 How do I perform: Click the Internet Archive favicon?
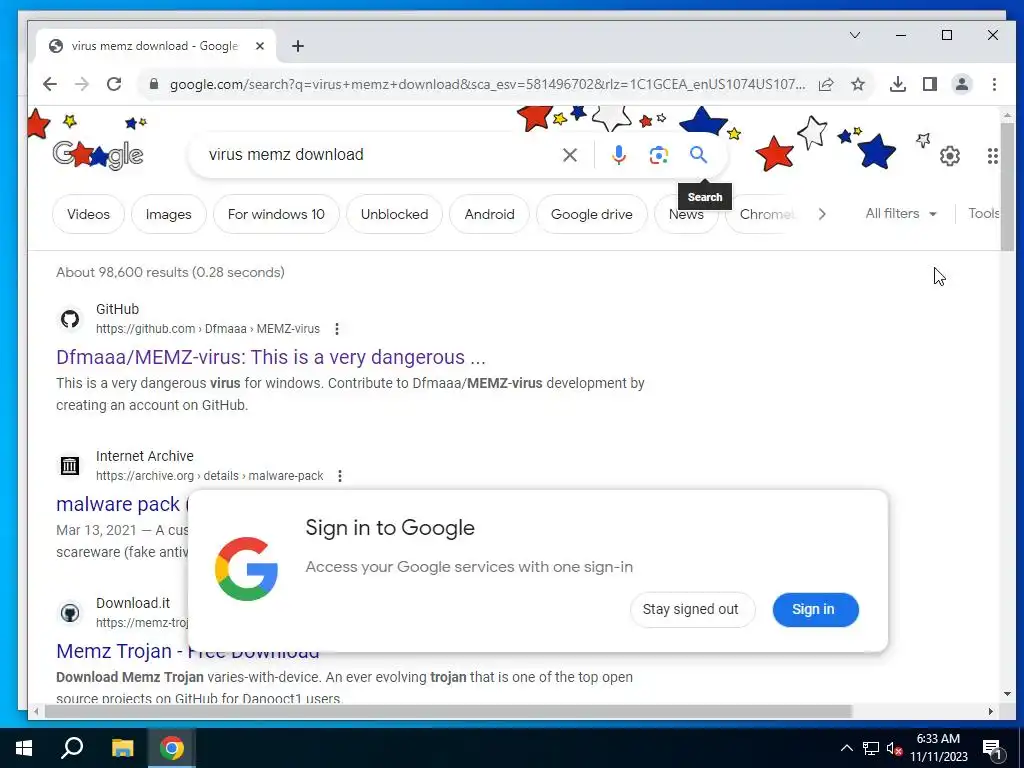70,466
